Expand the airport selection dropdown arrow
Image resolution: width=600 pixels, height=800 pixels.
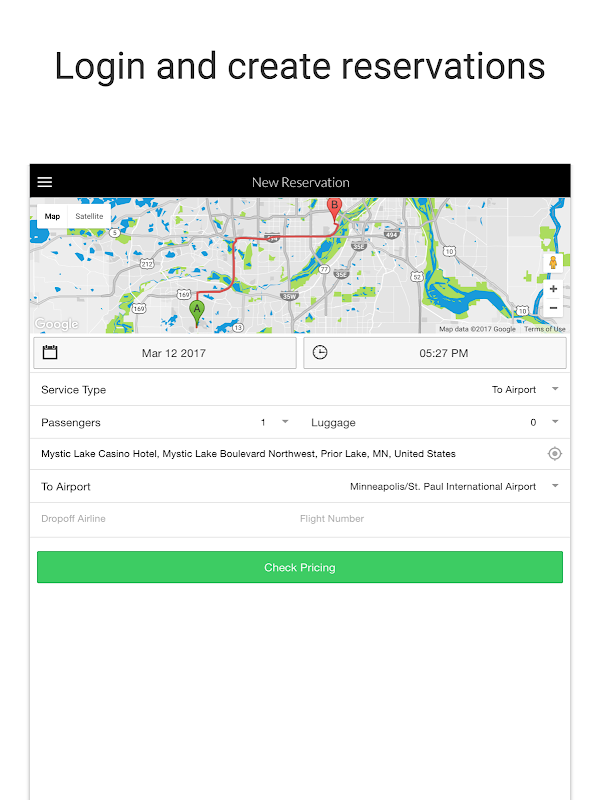pyautogui.click(x=555, y=486)
